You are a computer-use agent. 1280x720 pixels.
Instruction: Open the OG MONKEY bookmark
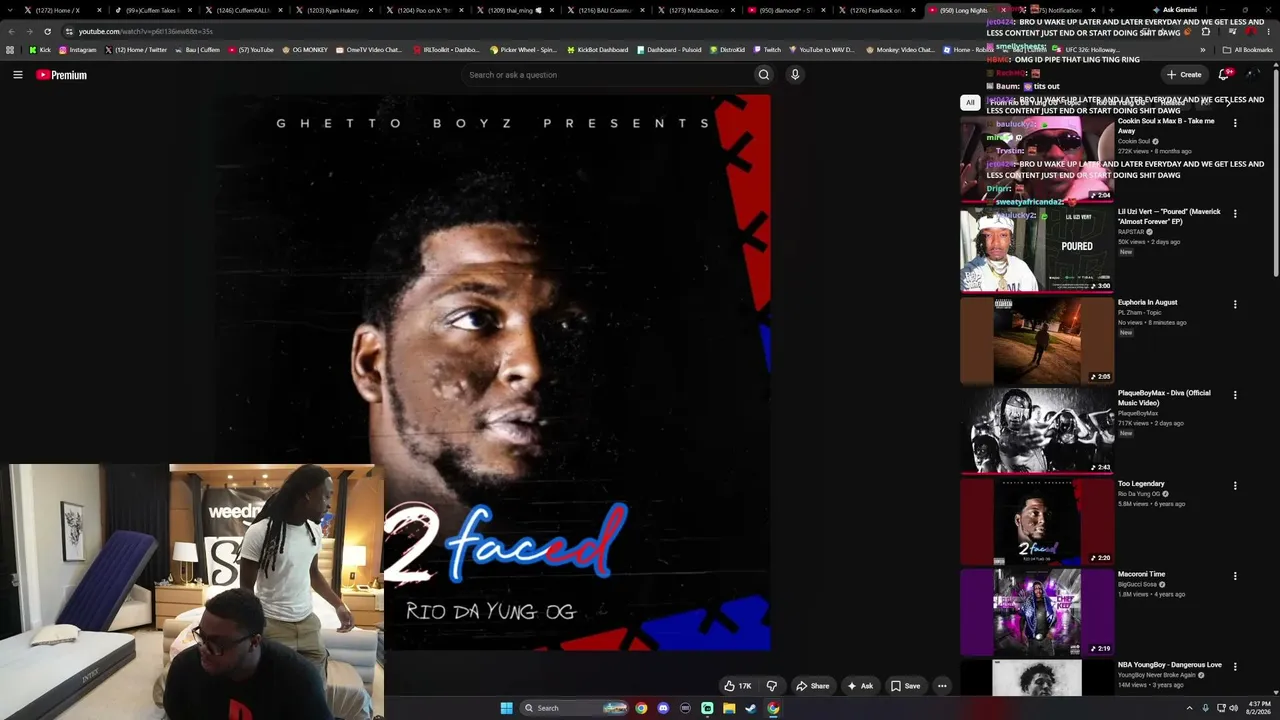(305, 50)
